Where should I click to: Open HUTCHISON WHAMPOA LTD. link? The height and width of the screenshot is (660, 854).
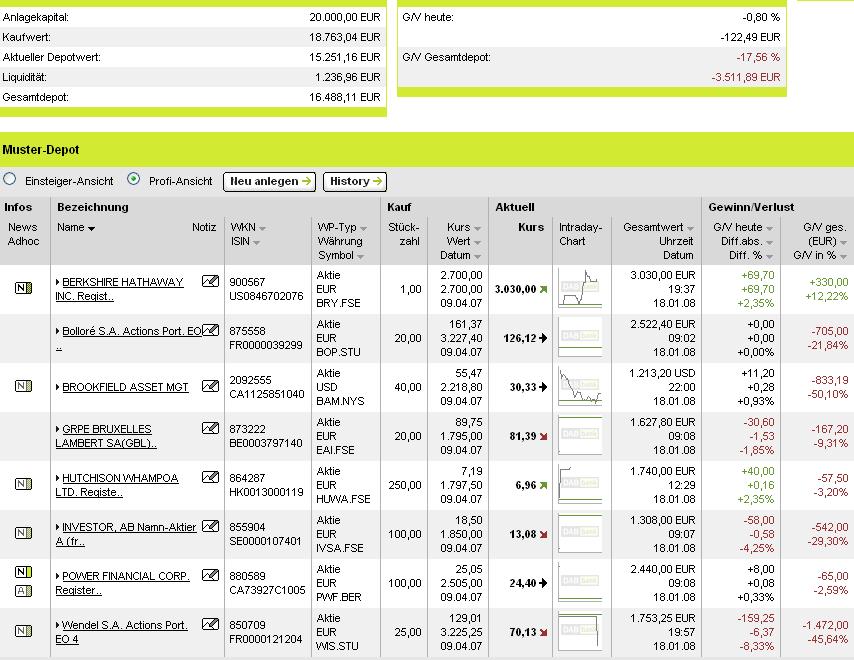point(117,485)
